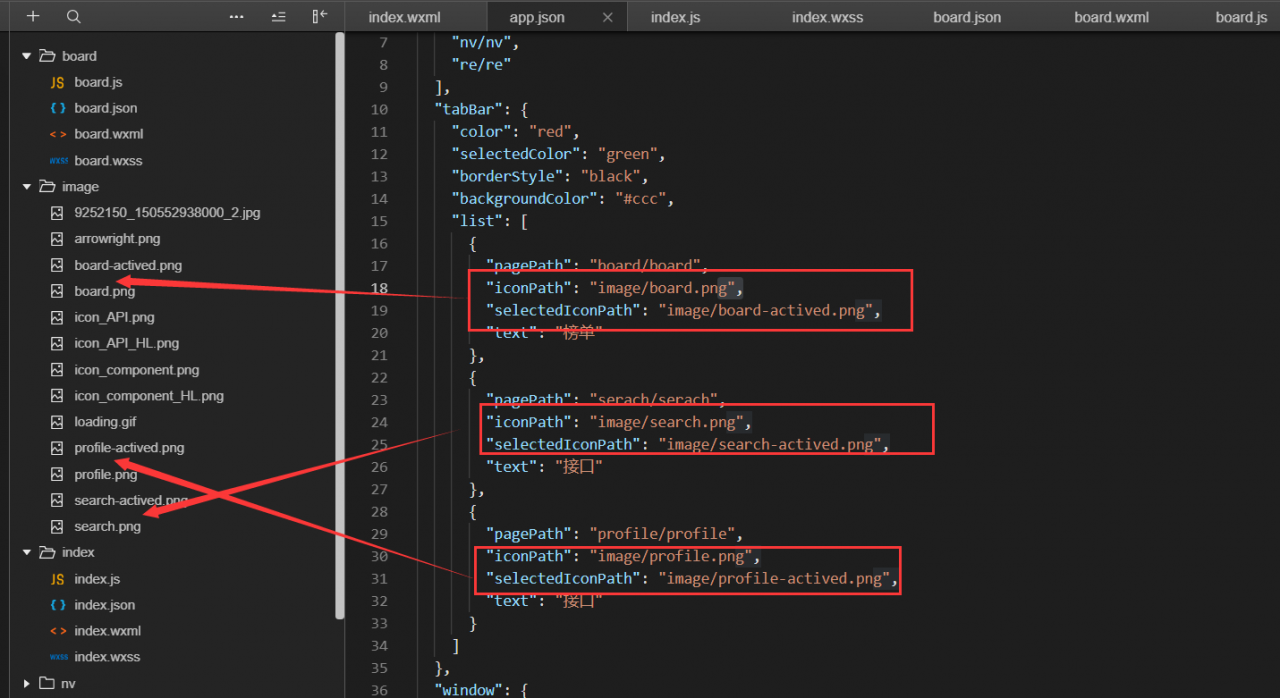Click the file explorer vertical scrollbar

[x=340, y=326]
